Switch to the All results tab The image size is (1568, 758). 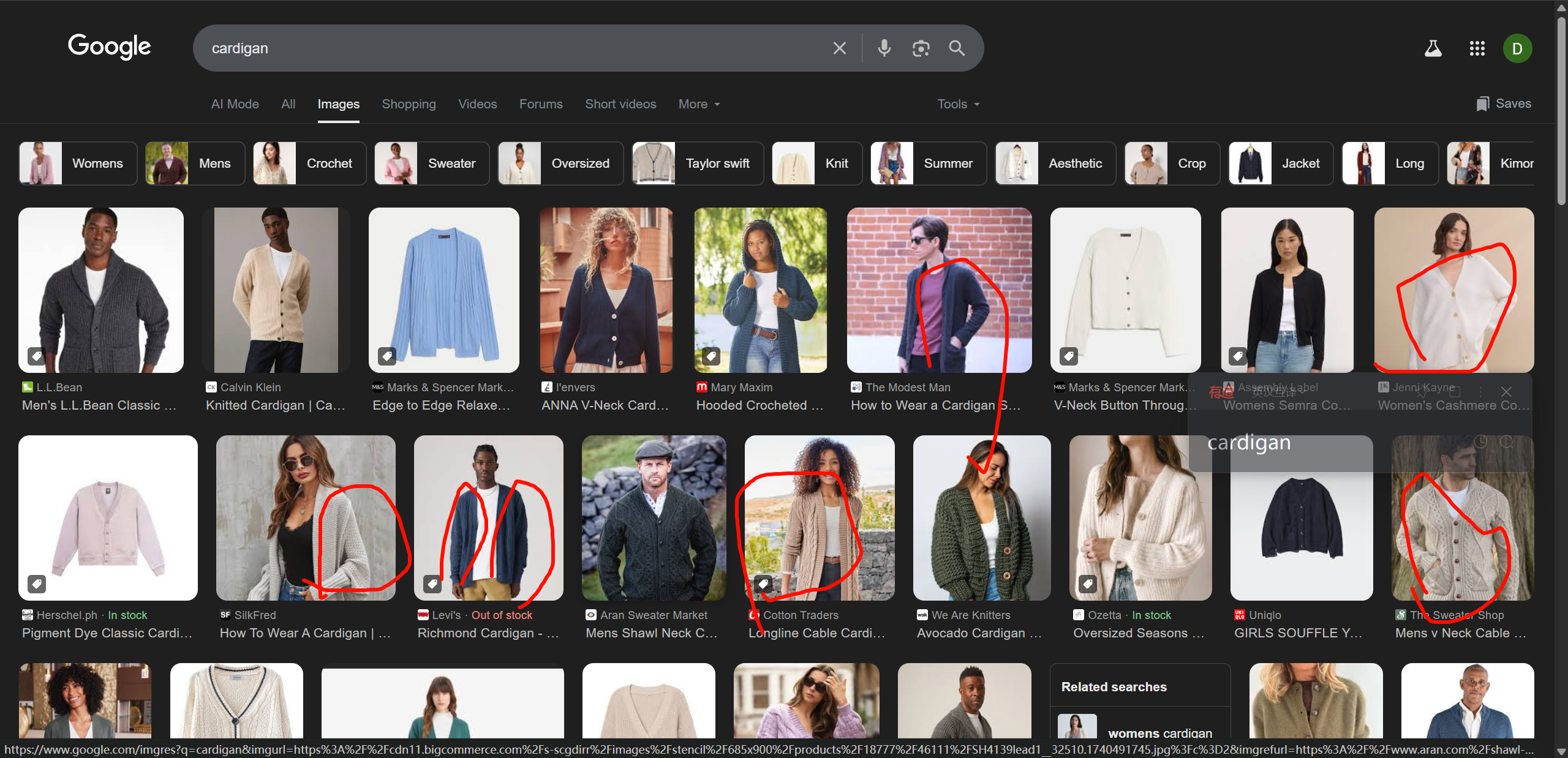tap(288, 104)
